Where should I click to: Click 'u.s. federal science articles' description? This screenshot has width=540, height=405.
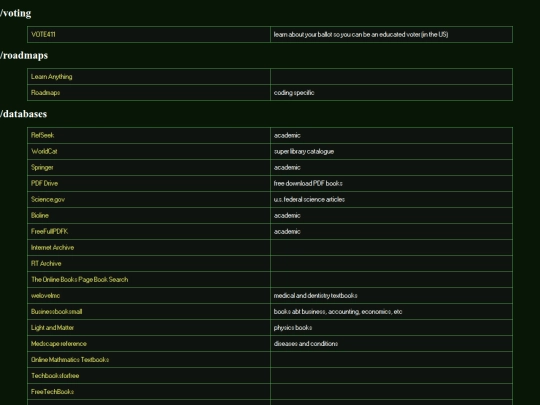309,199
